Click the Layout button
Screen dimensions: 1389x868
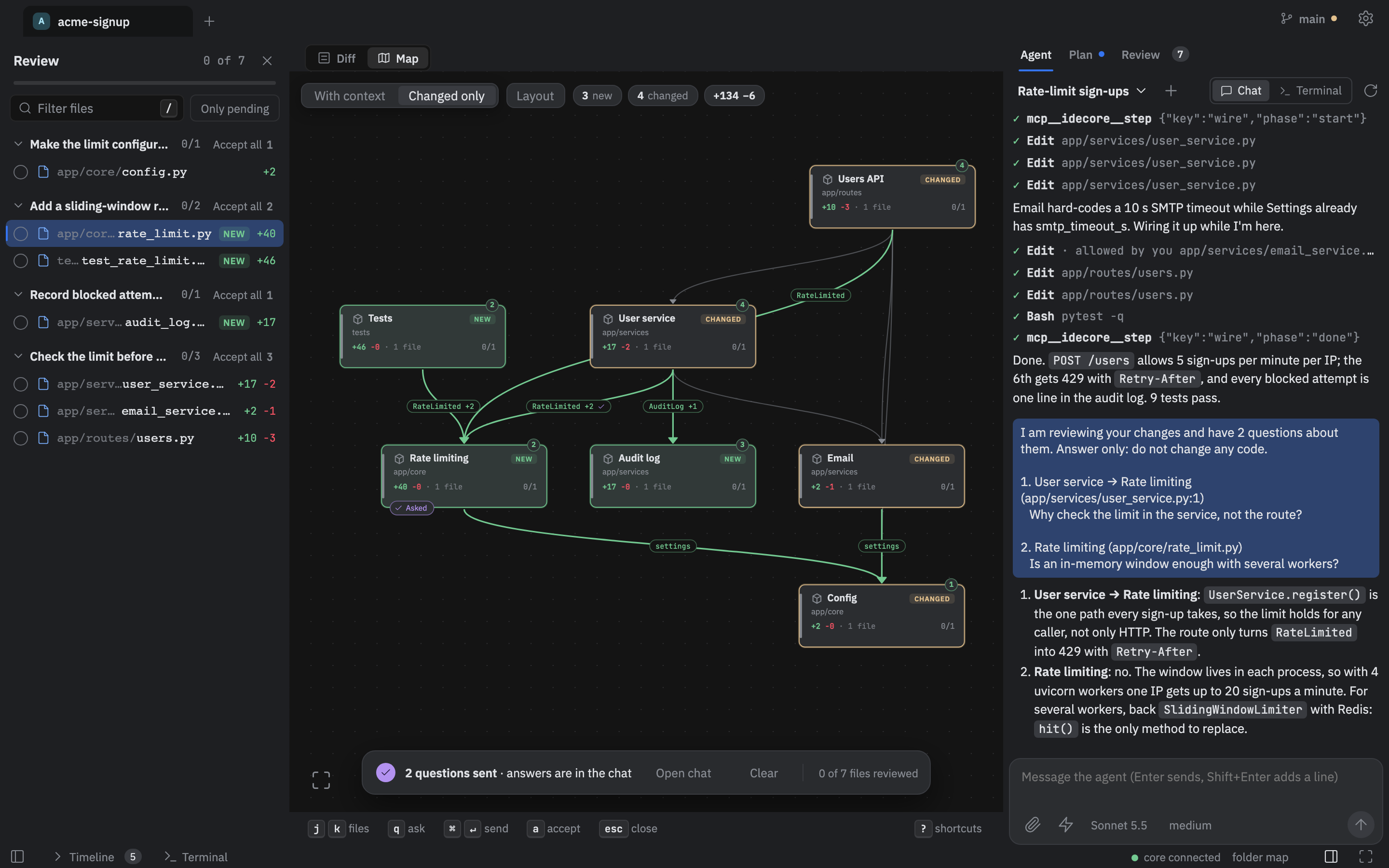535,96
